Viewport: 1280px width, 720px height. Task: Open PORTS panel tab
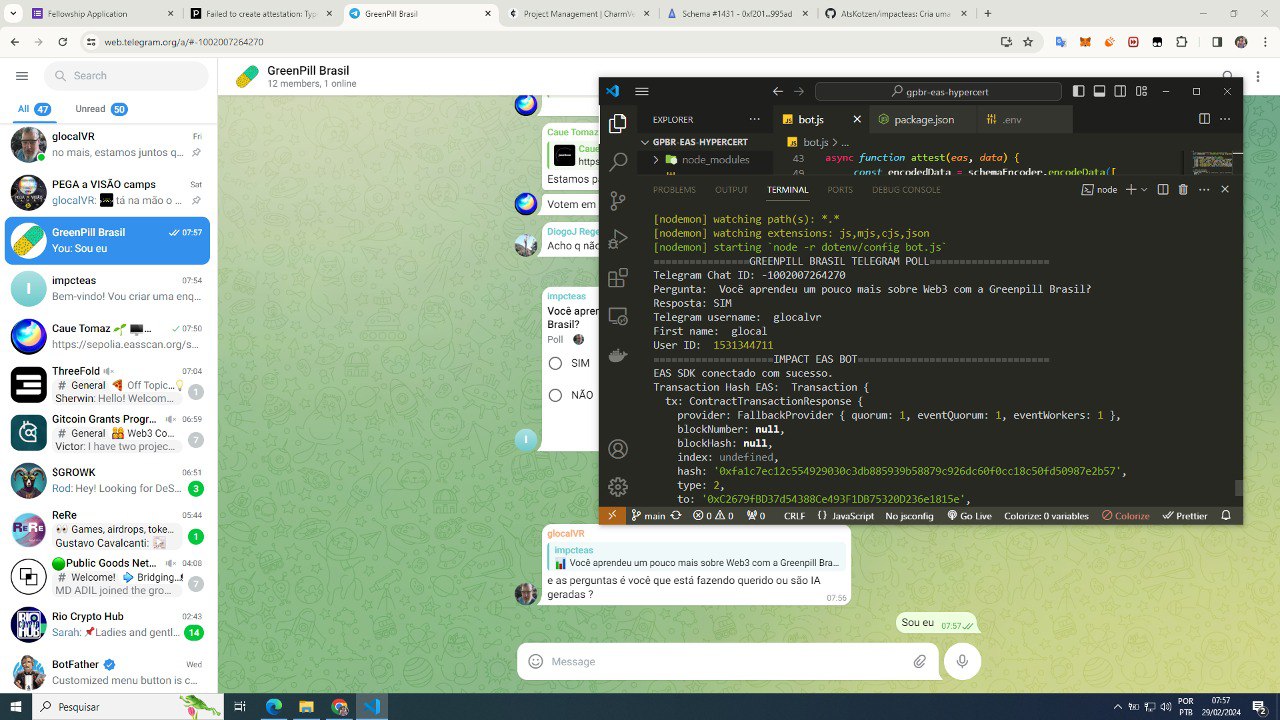840,190
